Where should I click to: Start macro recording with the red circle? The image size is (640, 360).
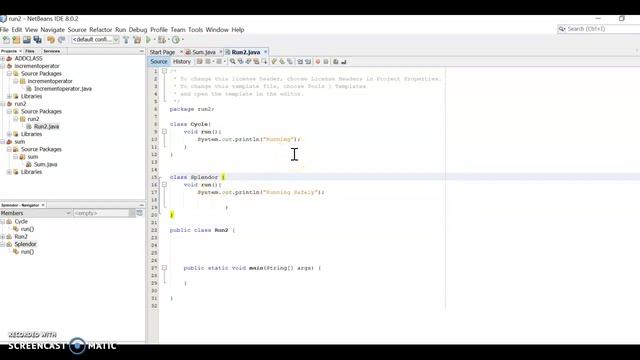[318, 62]
